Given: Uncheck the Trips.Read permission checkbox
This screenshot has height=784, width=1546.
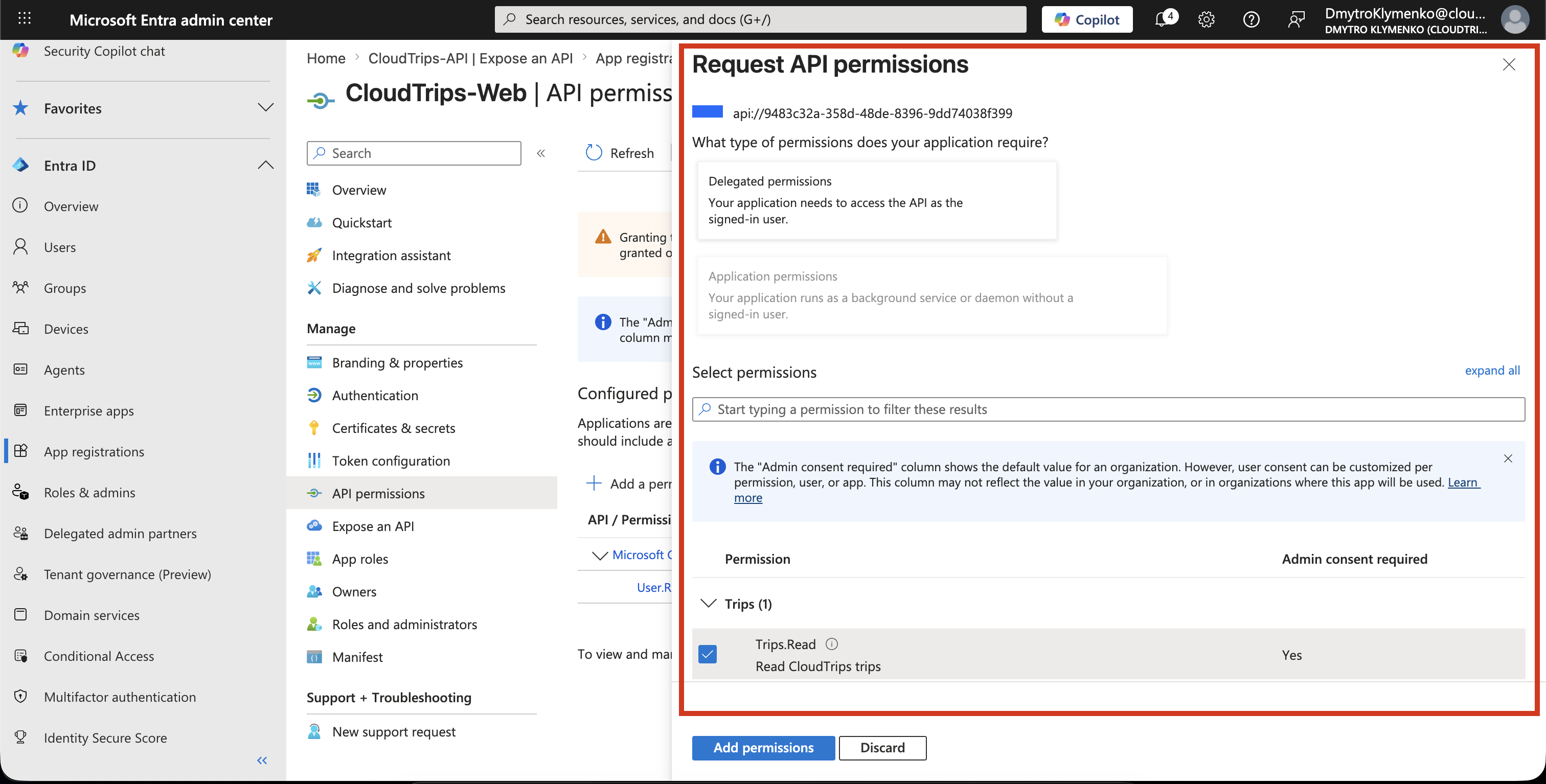Looking at the screenshot, I should 708,654.
